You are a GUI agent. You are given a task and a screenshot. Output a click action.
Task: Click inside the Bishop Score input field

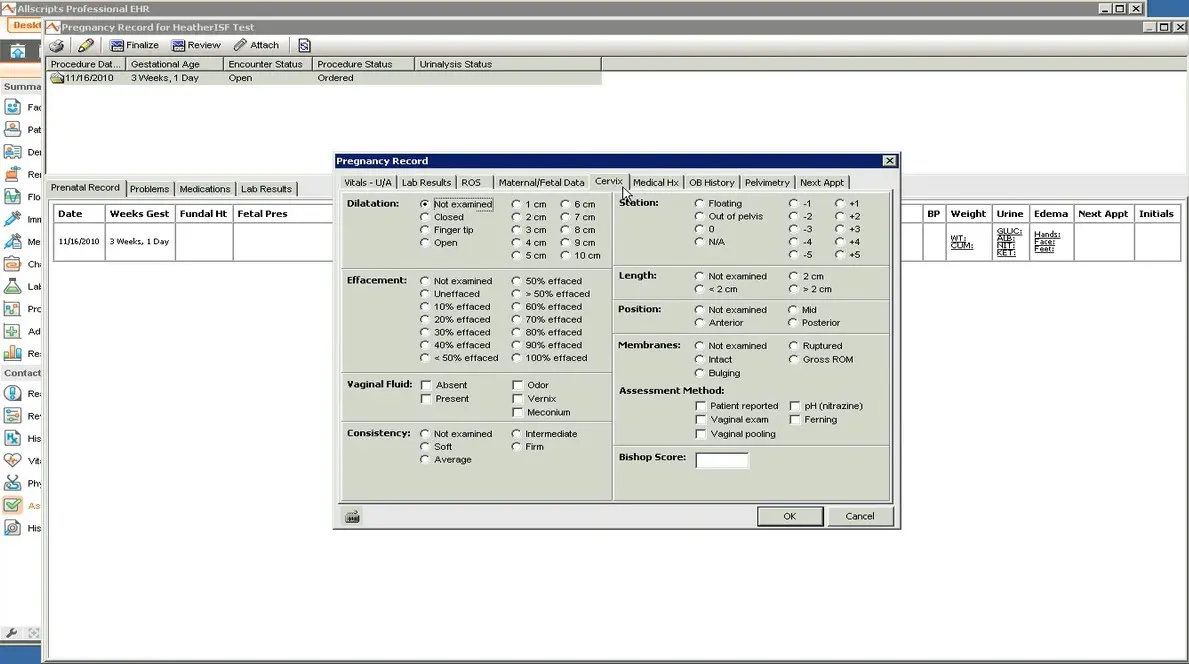coord(721,460)
